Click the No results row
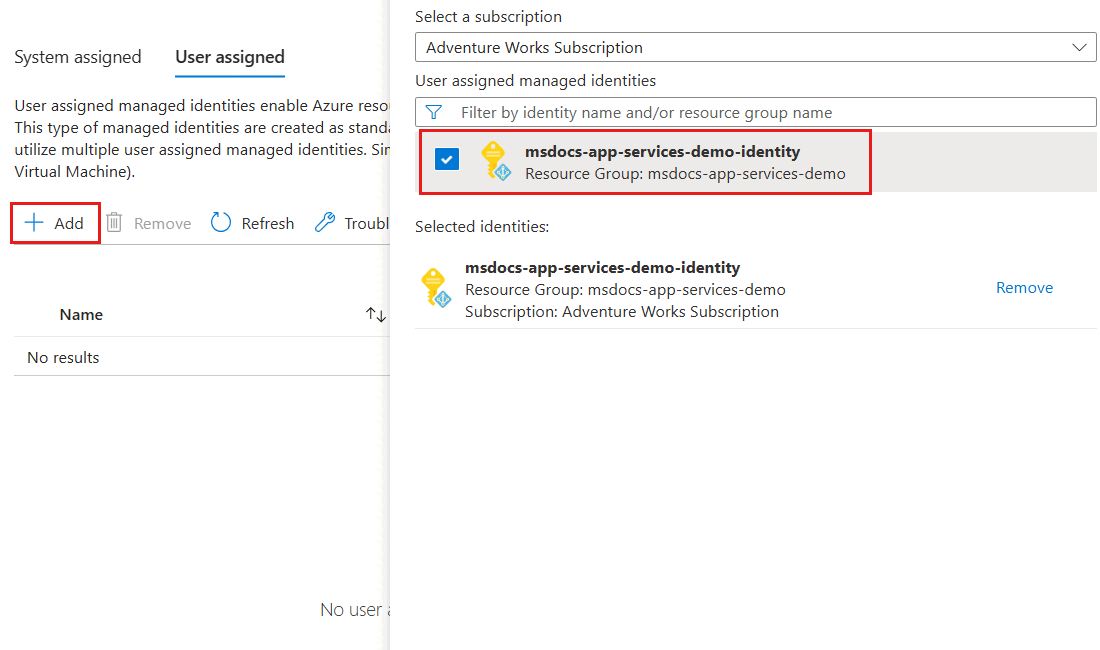The height and width of the screenshot is (650, 1100). pyautogui.click(x=202, y=357)
